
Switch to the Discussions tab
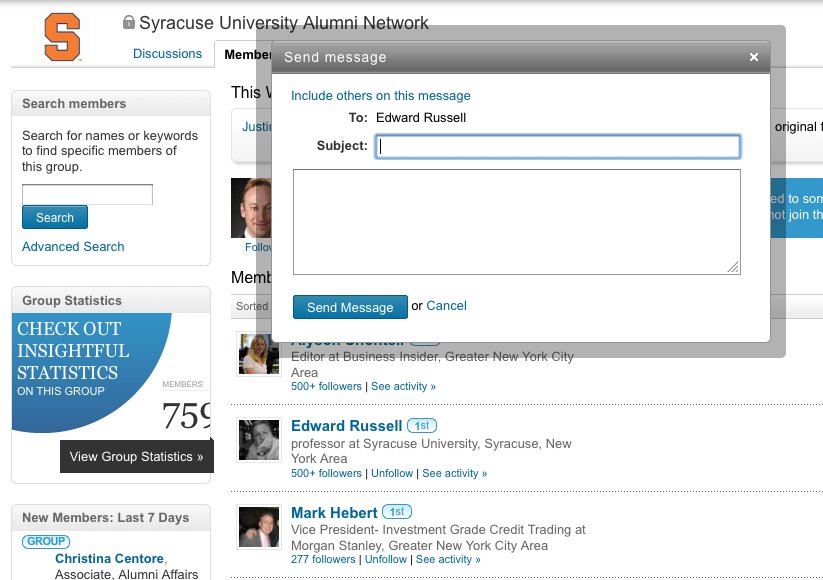click(167, 54)
